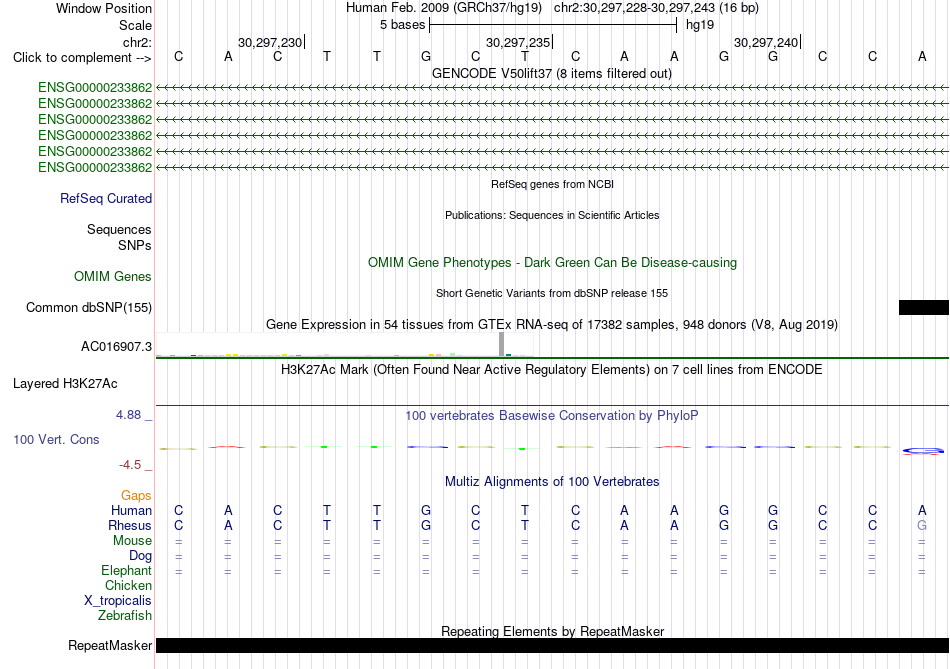Viewport: 950px width, 669px height.
Task: Click the chr2: ruler label
Action: [137, 42]
